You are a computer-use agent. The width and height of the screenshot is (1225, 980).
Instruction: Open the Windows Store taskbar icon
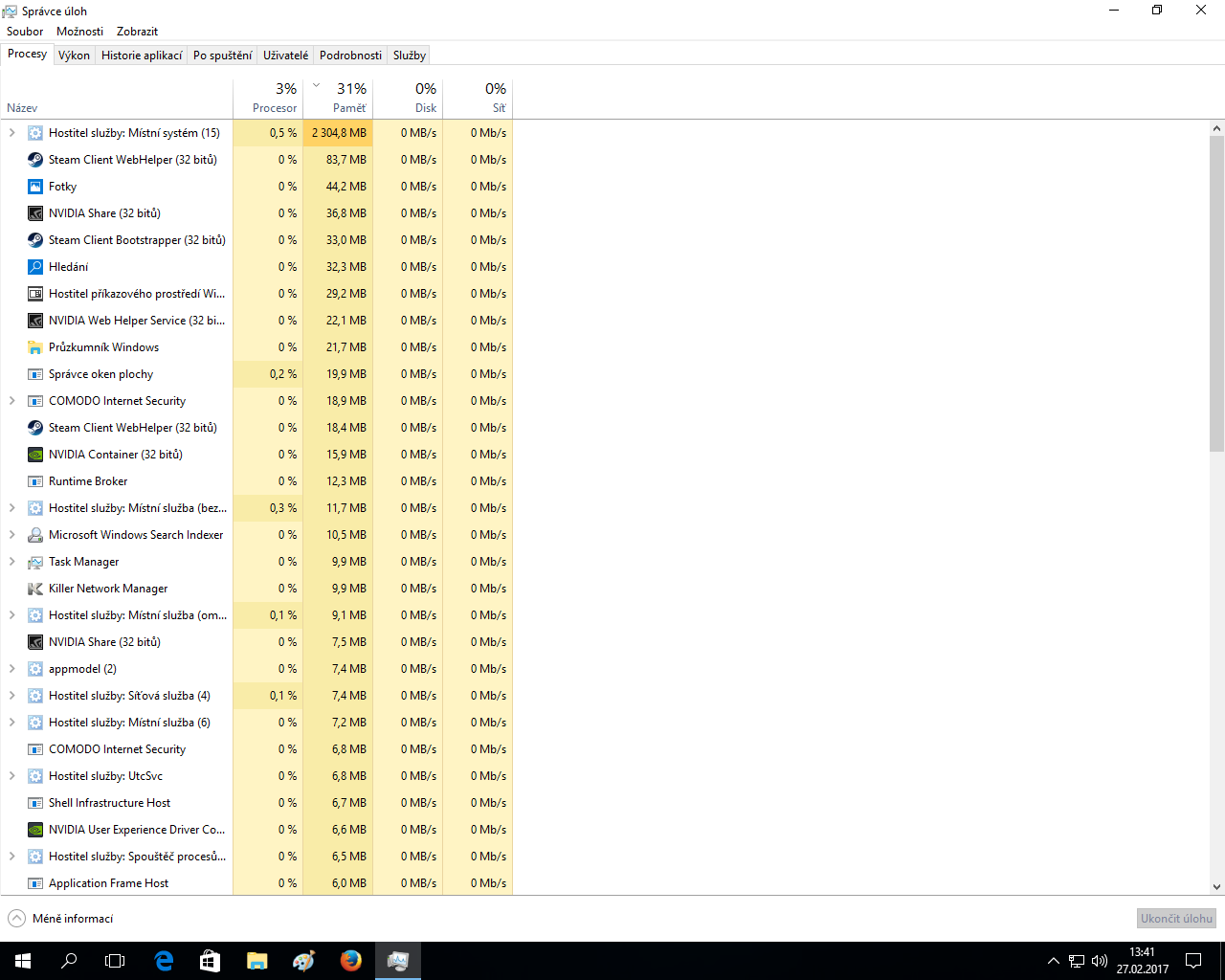coord(210,961)
